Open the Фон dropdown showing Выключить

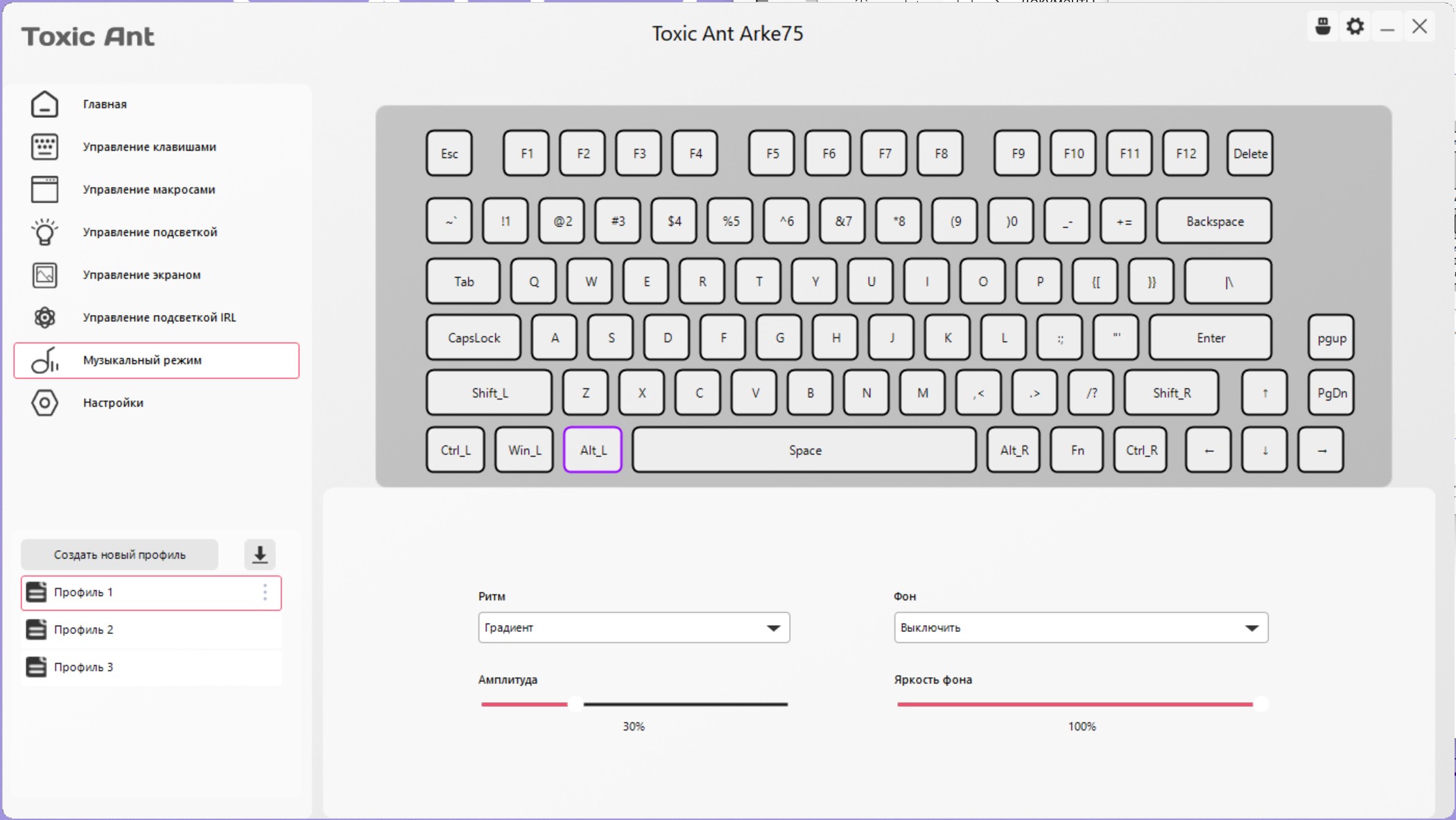click(x=1081, y=628)
